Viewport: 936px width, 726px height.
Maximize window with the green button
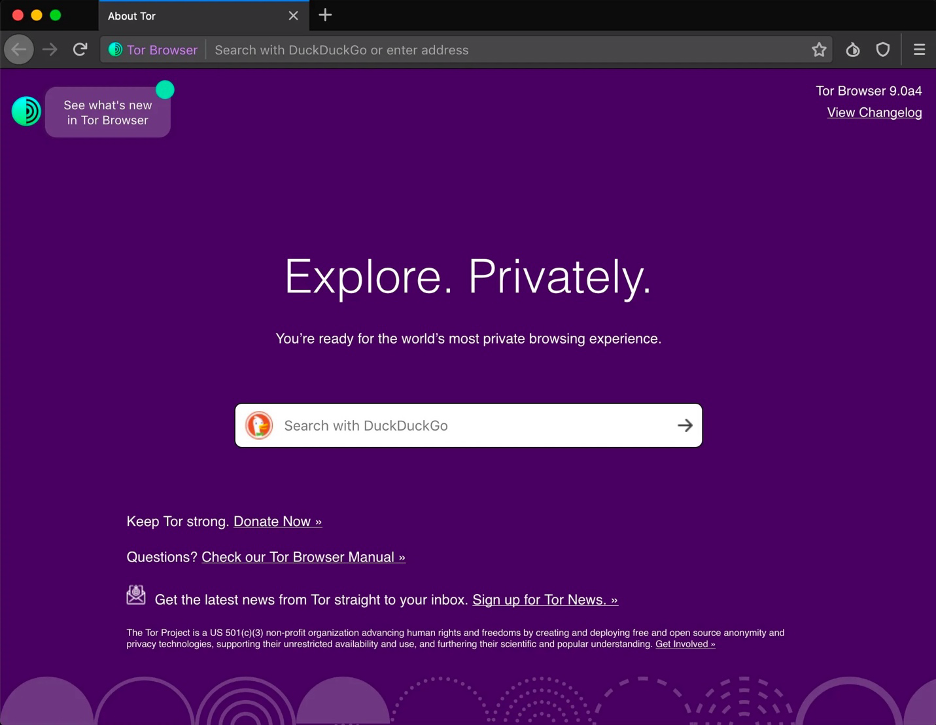56,15
